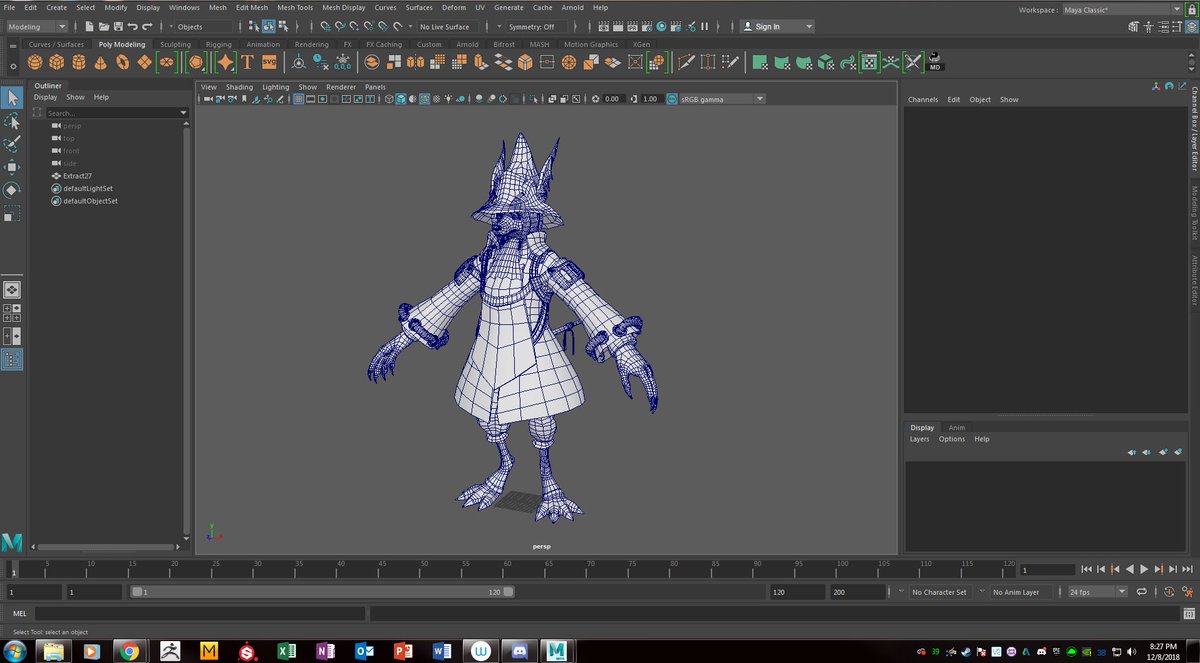
Task: Activate the Lasso Select tool in the toolbox
Action: click(12, 121)
